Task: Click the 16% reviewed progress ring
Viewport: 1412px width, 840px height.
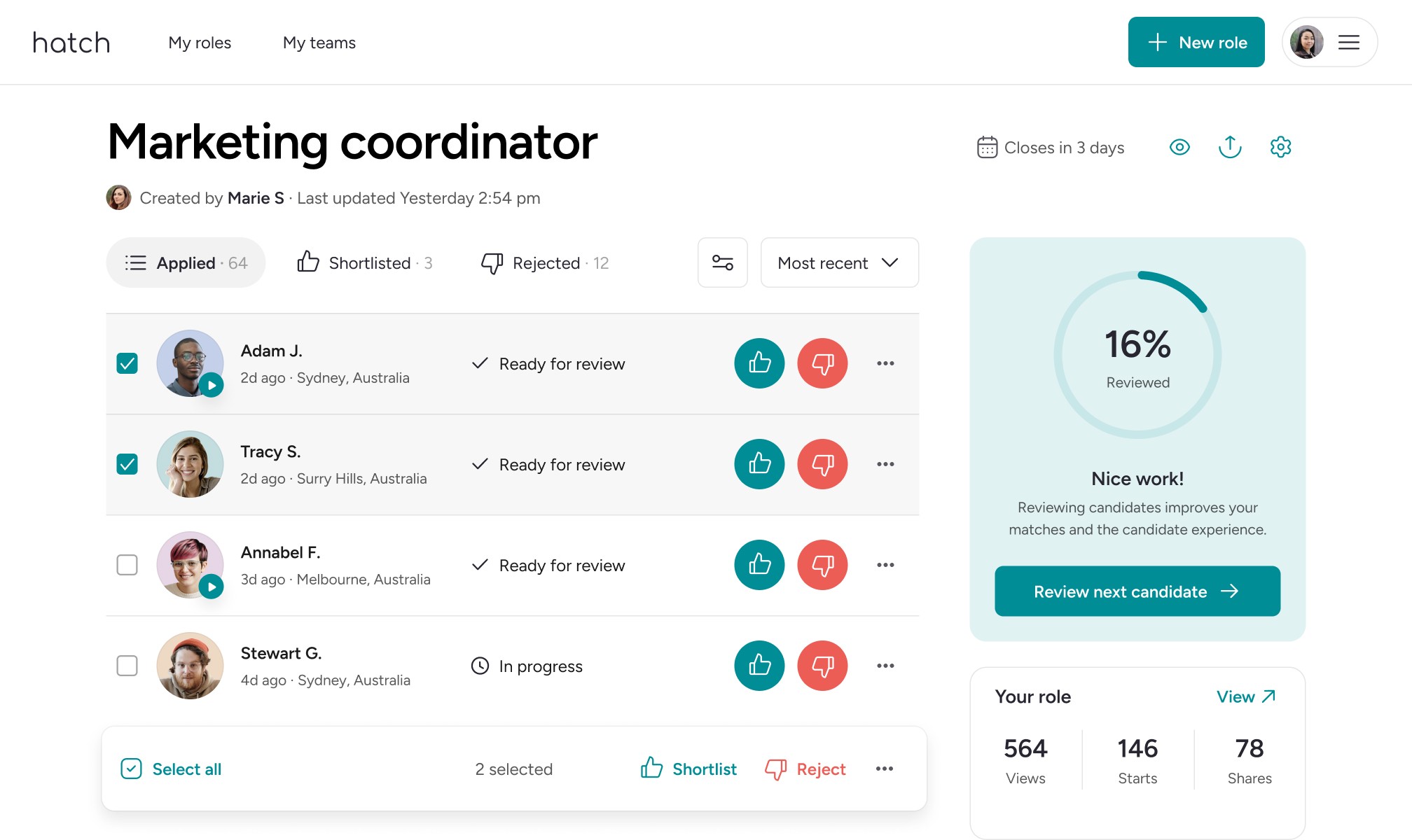Action: click(1137, 355)
